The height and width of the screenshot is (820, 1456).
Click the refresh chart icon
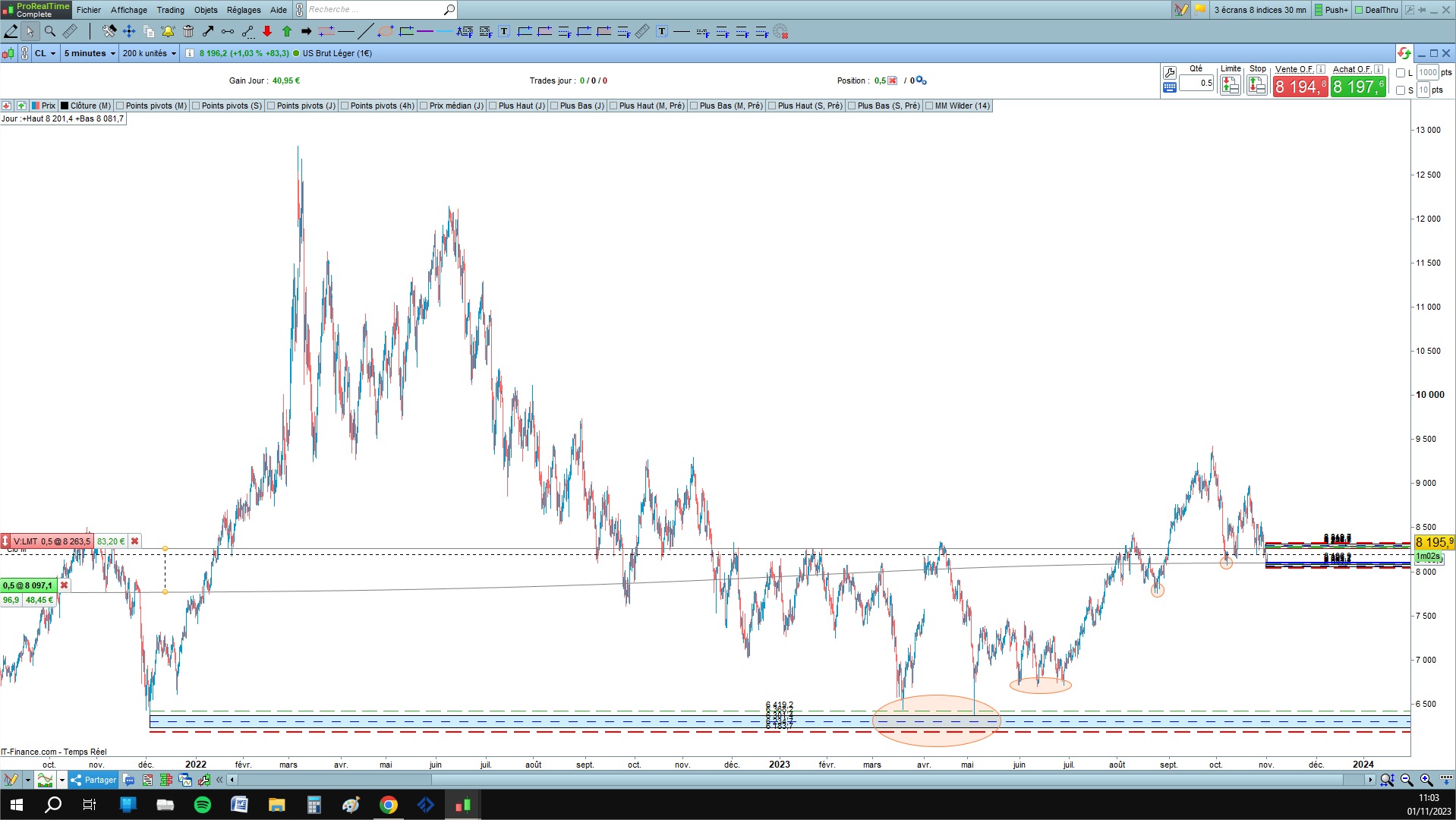(x=1404, y=53)
